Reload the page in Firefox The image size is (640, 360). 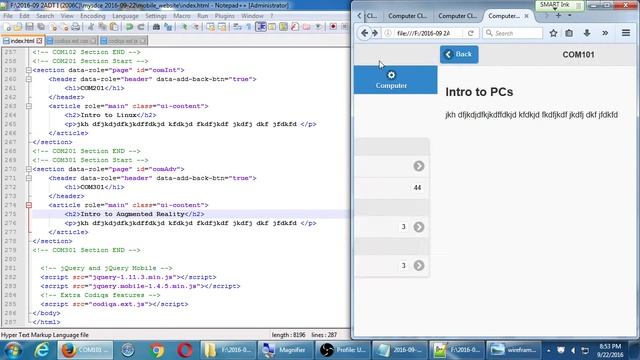[471, 33]
